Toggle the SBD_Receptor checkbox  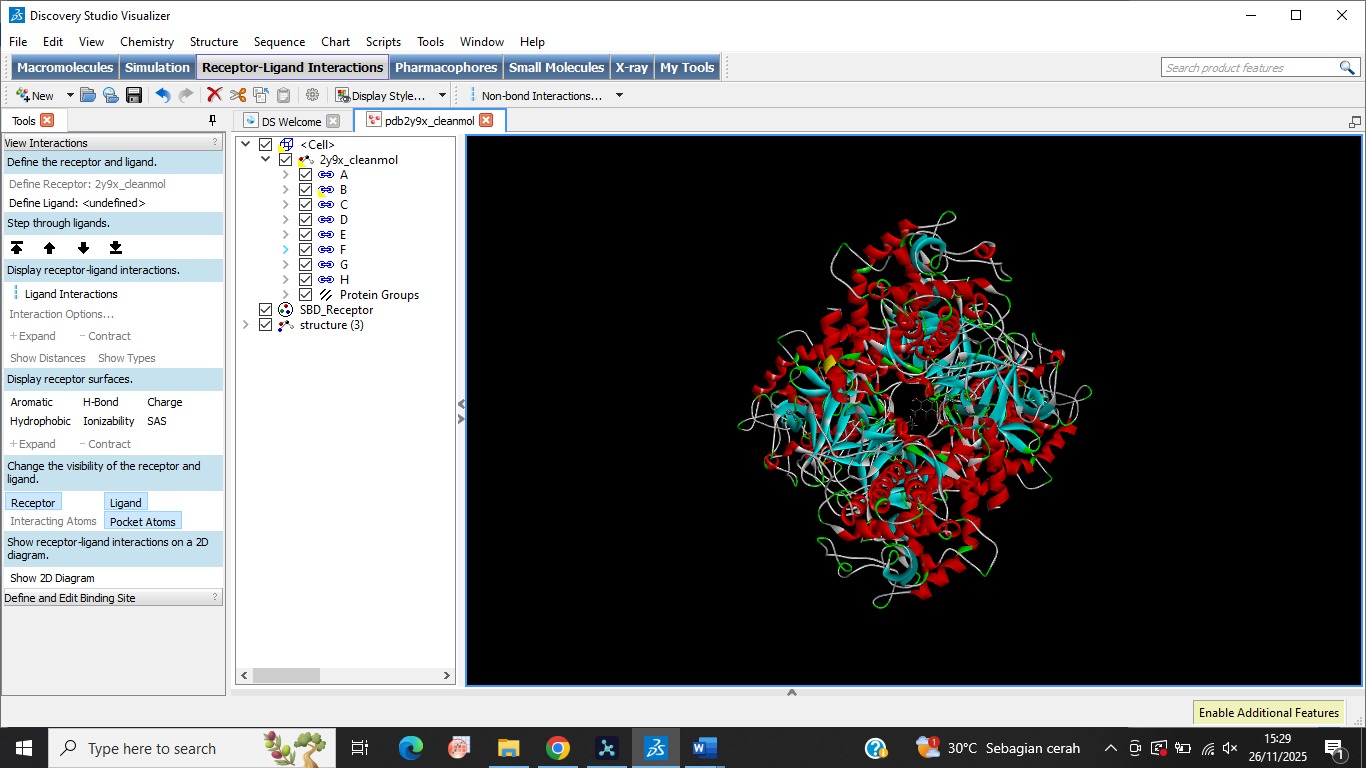265,310
